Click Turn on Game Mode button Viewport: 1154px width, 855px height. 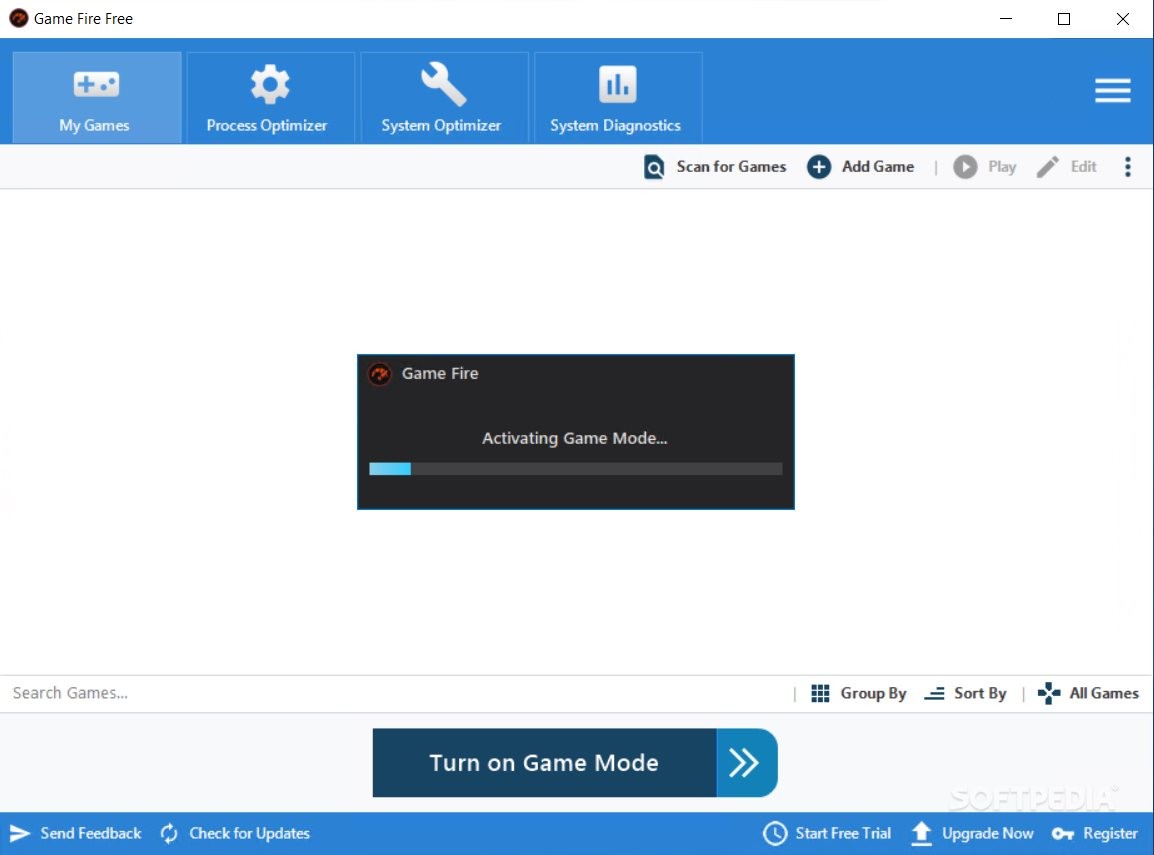click(x=544, y=763)
